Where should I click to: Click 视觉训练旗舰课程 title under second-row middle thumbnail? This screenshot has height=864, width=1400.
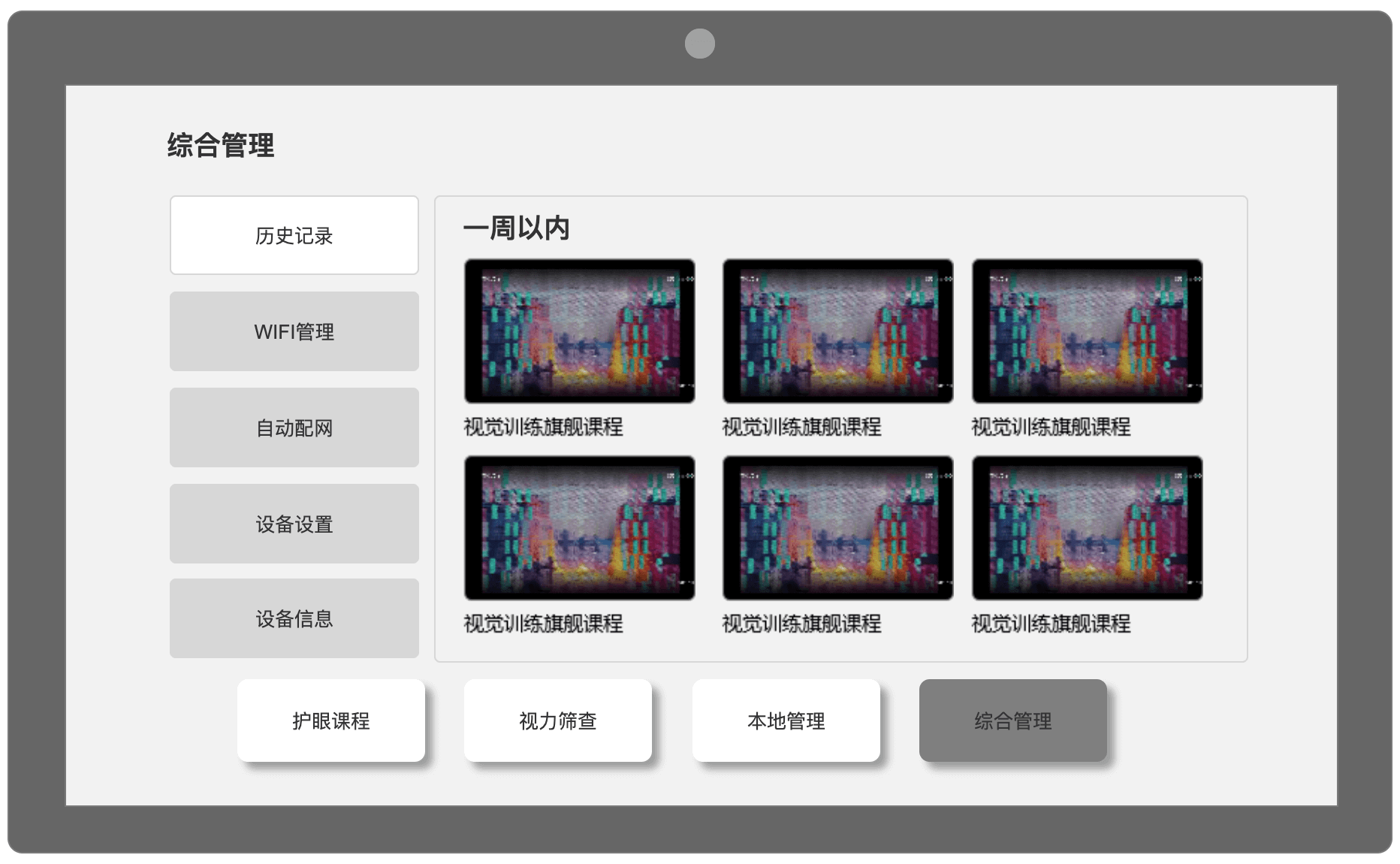coord(801,624)
